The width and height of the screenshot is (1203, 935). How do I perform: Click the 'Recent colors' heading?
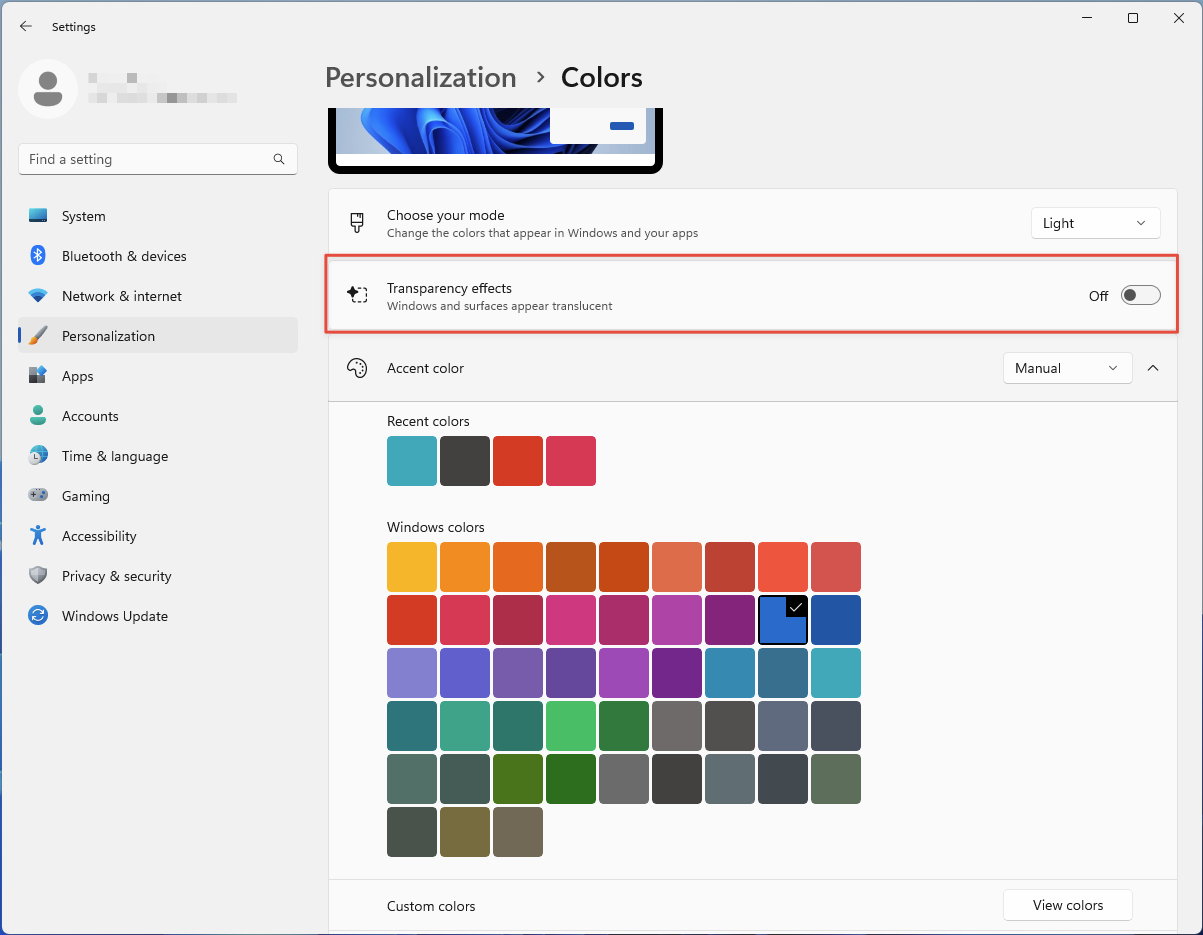click(428, 421)
